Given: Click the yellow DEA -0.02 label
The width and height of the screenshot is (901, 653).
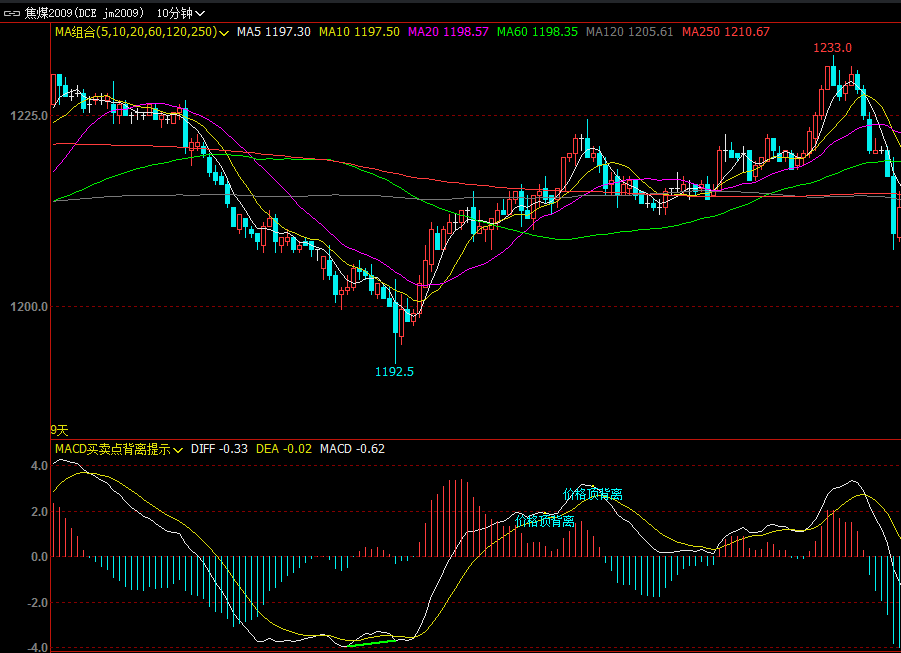Looking at the screenshot, I should pyautogui.click(x=284, y=449).
